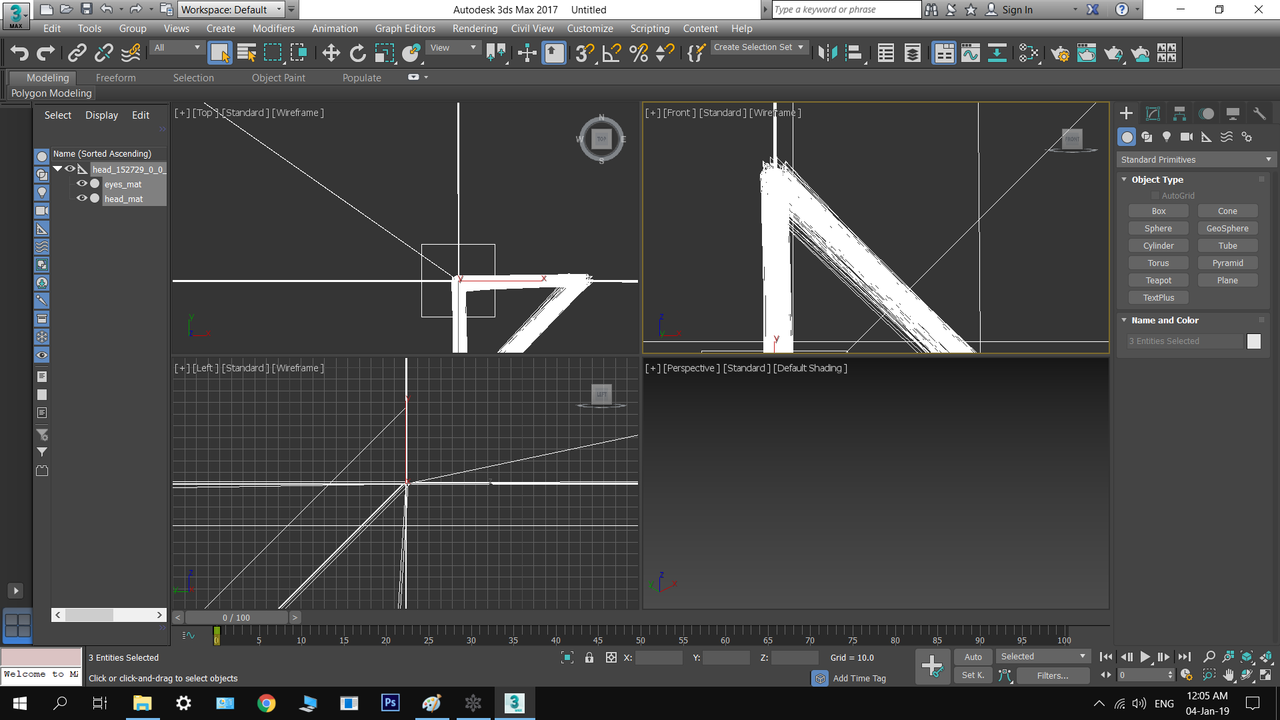This screenshot has height=720, width=1280.
Task: Click the X coordinate input field
Action: tap(658, 657)
